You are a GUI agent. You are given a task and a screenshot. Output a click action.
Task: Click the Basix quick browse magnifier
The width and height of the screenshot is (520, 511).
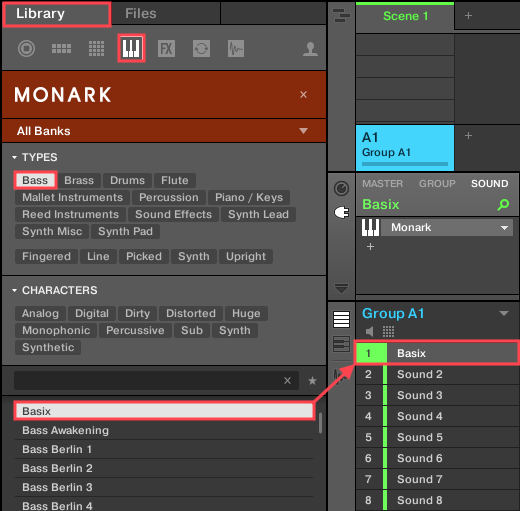pyautogui.click(x=503, y=204)
